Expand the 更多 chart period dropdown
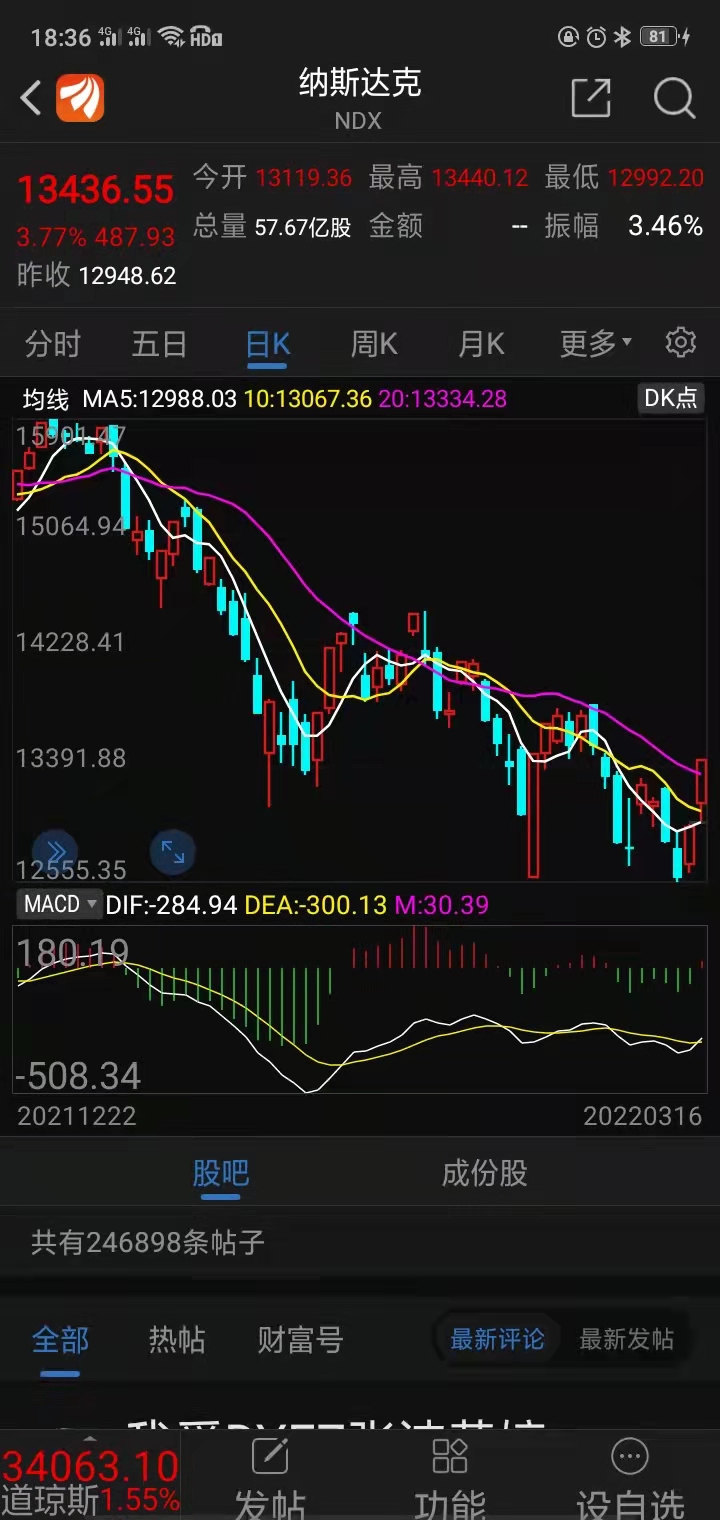The image size is (720, 1520). (x=595, y=344)
